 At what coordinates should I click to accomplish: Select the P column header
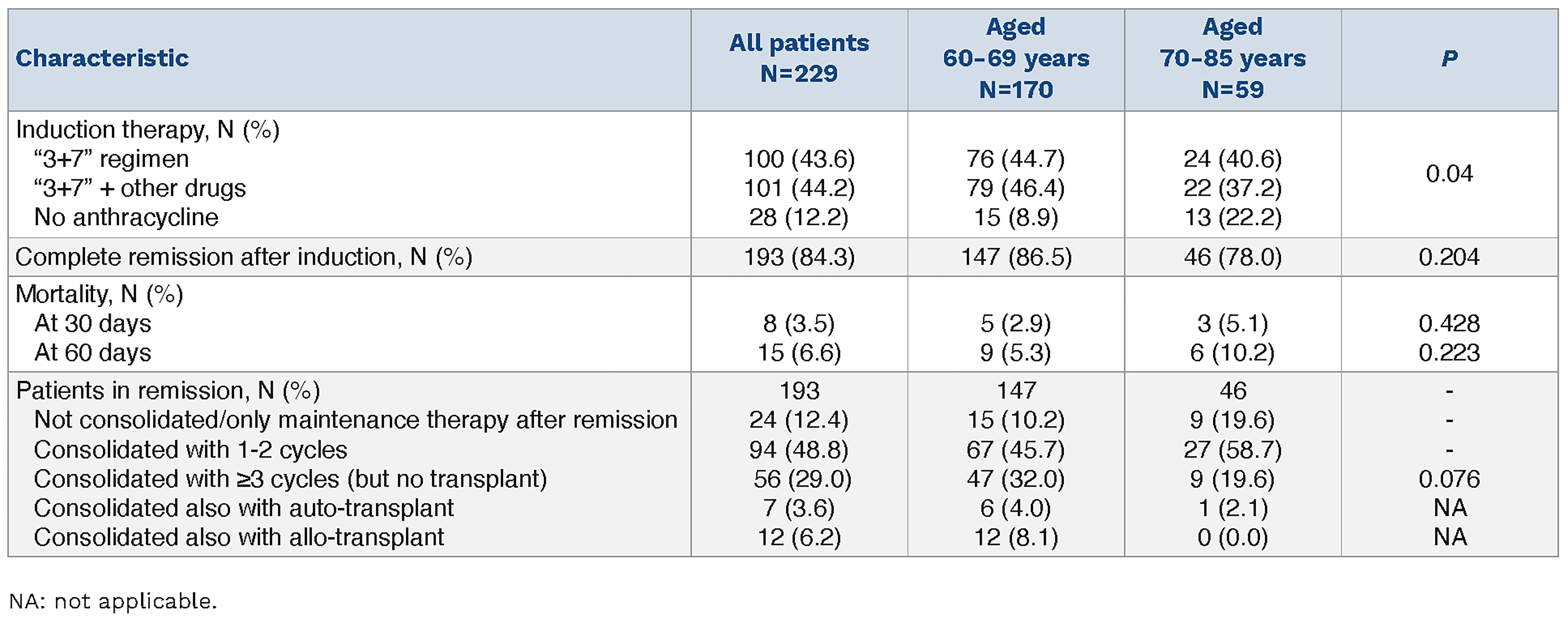tap(1449, 58)
